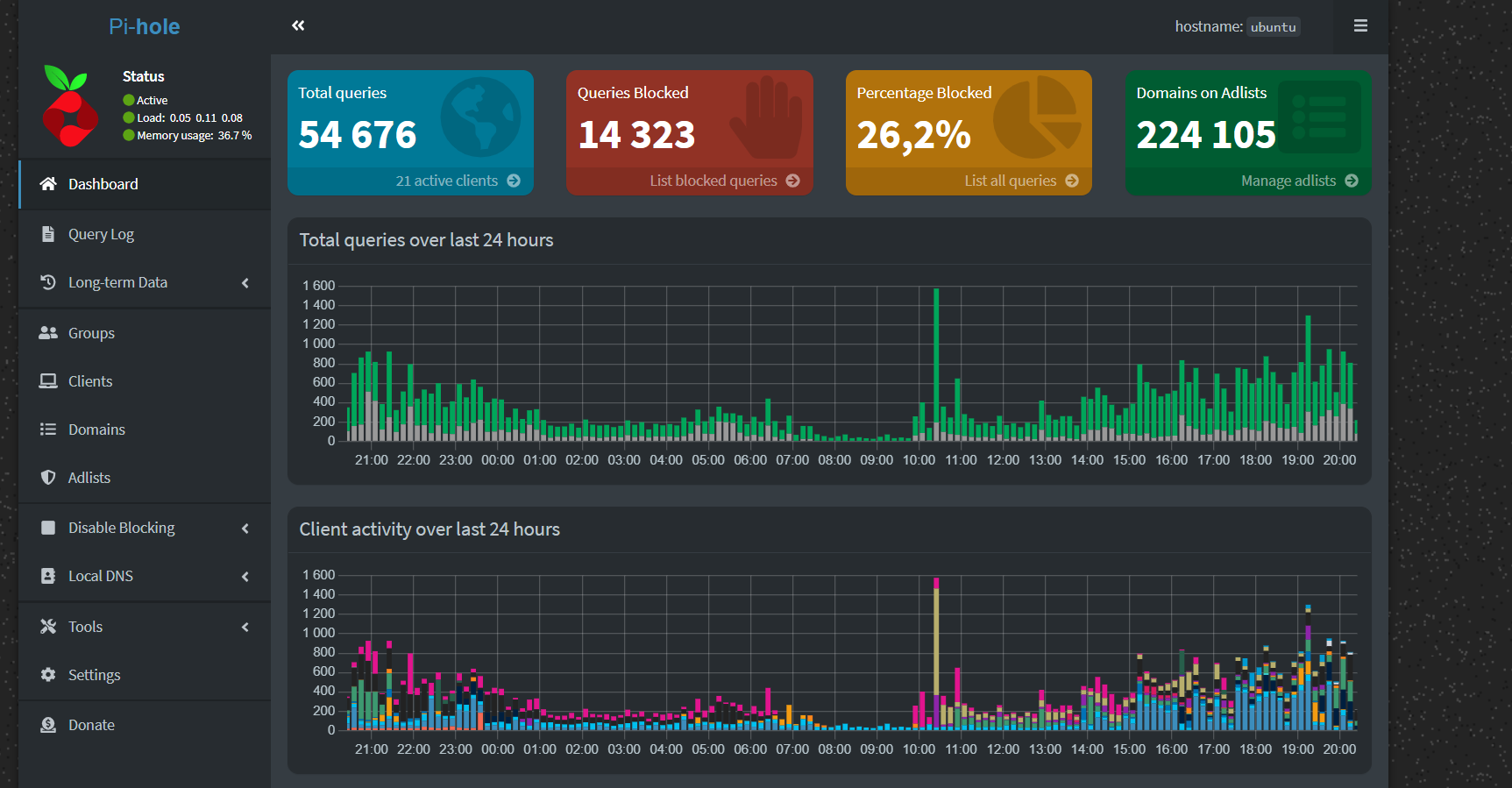Click the pie chart icon in Percentage Blocked
Screen dimensions: 1512x788
(x=1038, y=117)
